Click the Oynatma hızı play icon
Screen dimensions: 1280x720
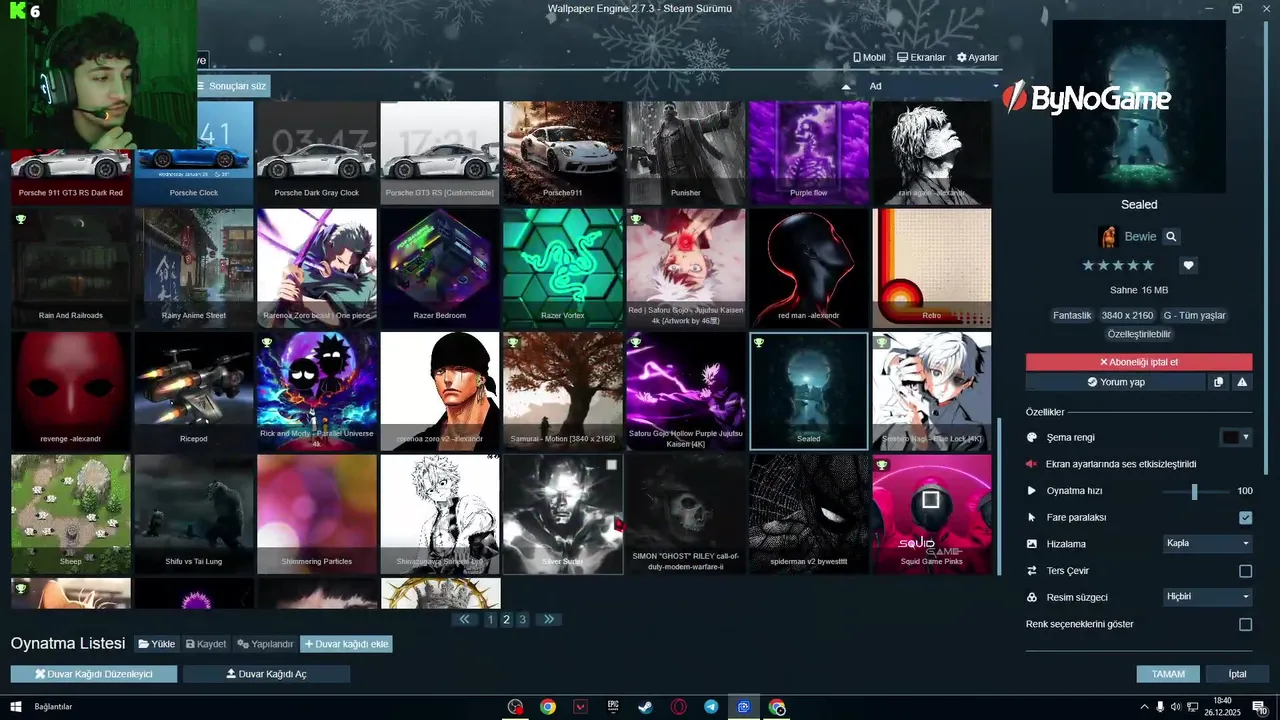(x=1032, y=491)
